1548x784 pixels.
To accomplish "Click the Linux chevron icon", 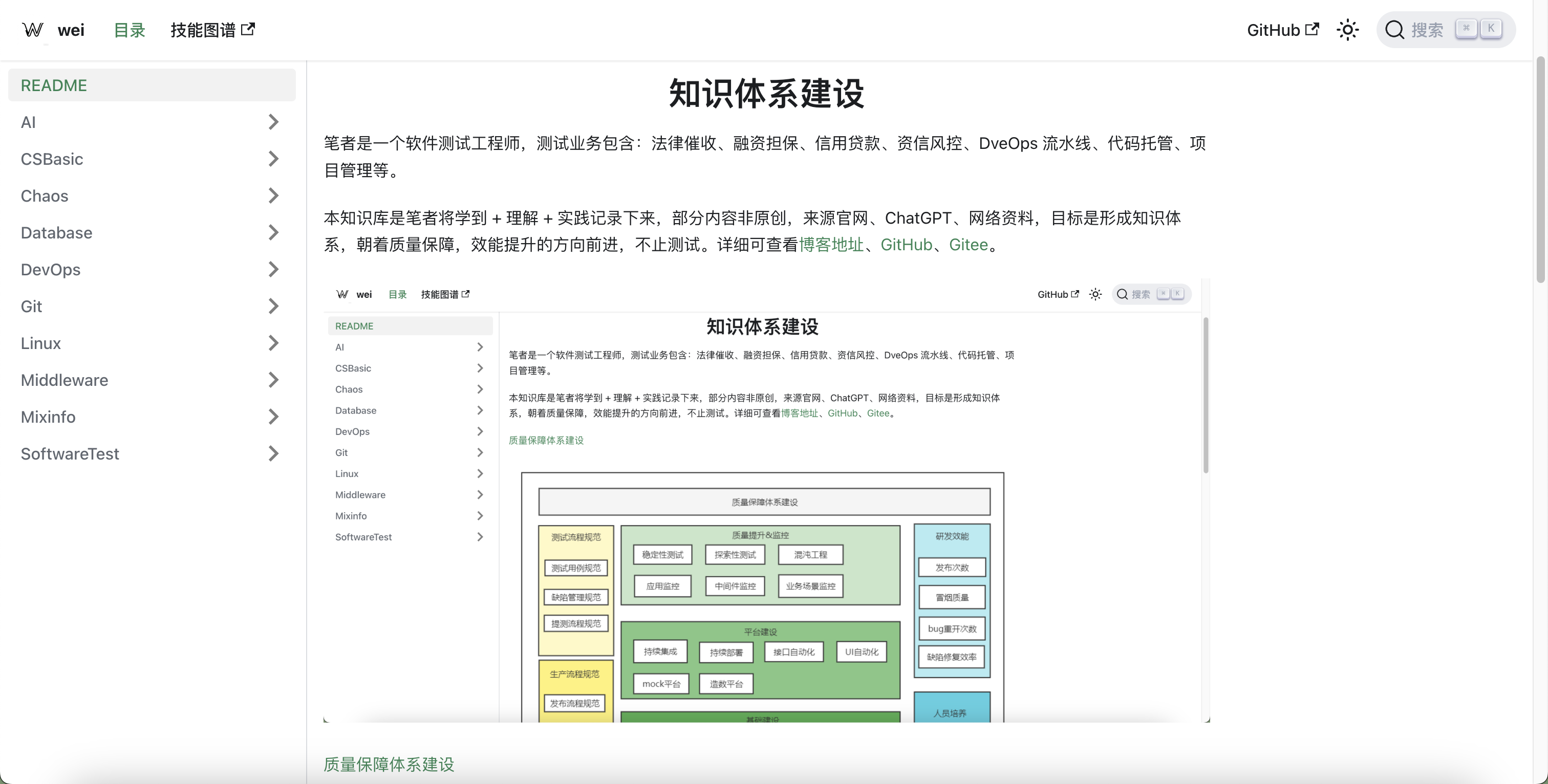I will tap(273, 343).
